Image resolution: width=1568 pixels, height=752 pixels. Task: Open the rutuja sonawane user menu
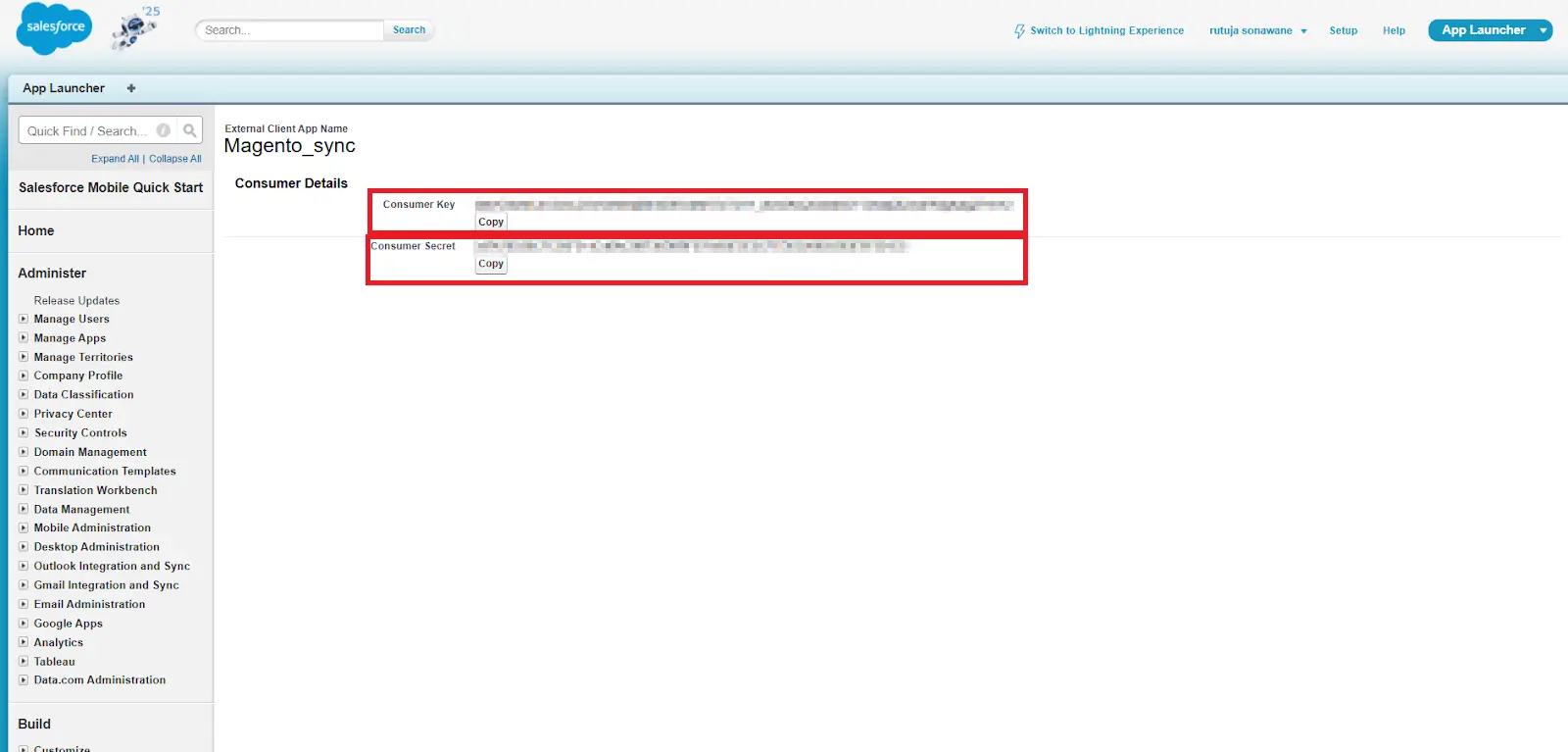1258,30
